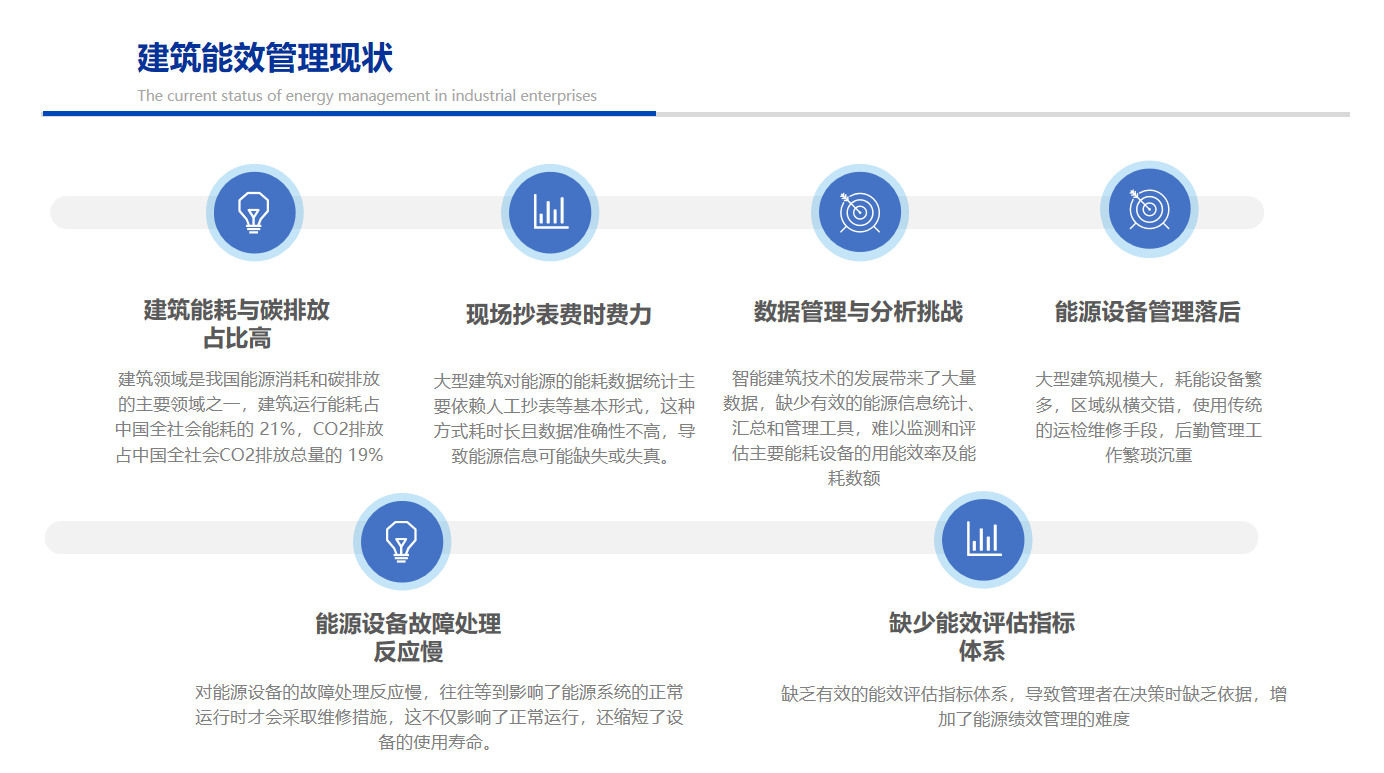Select the target icon above 数据管理与分析挑战
This screenshot has width=1384, height=773.
coord(859,212)
